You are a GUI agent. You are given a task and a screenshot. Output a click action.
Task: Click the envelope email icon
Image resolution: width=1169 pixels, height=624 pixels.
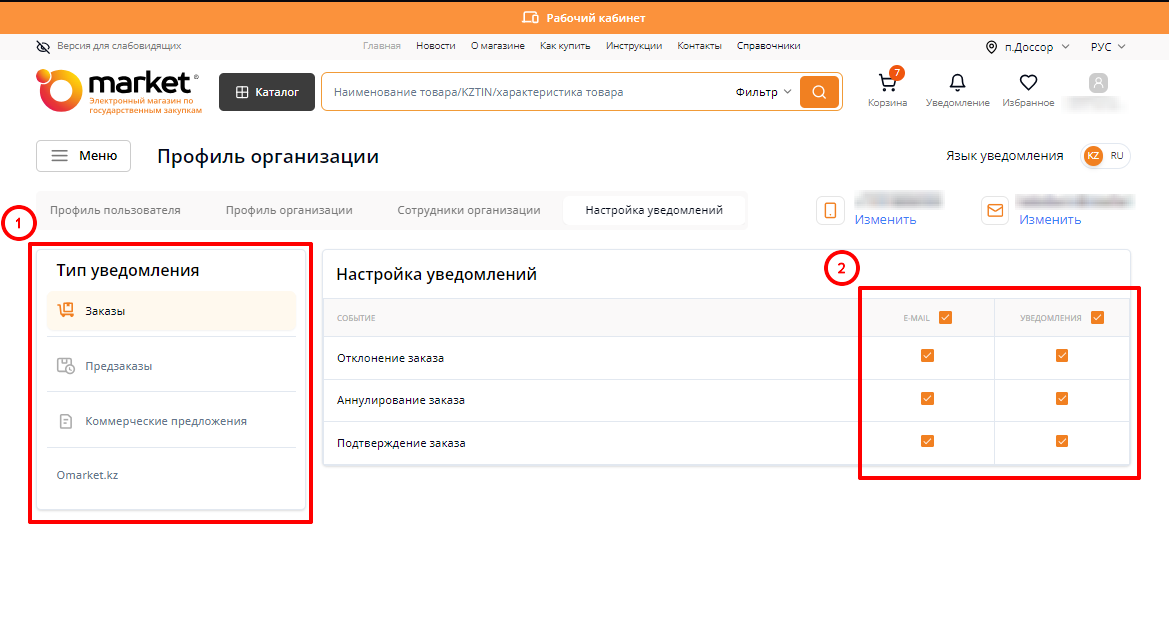pyautogui.click(x=995, y=210)
